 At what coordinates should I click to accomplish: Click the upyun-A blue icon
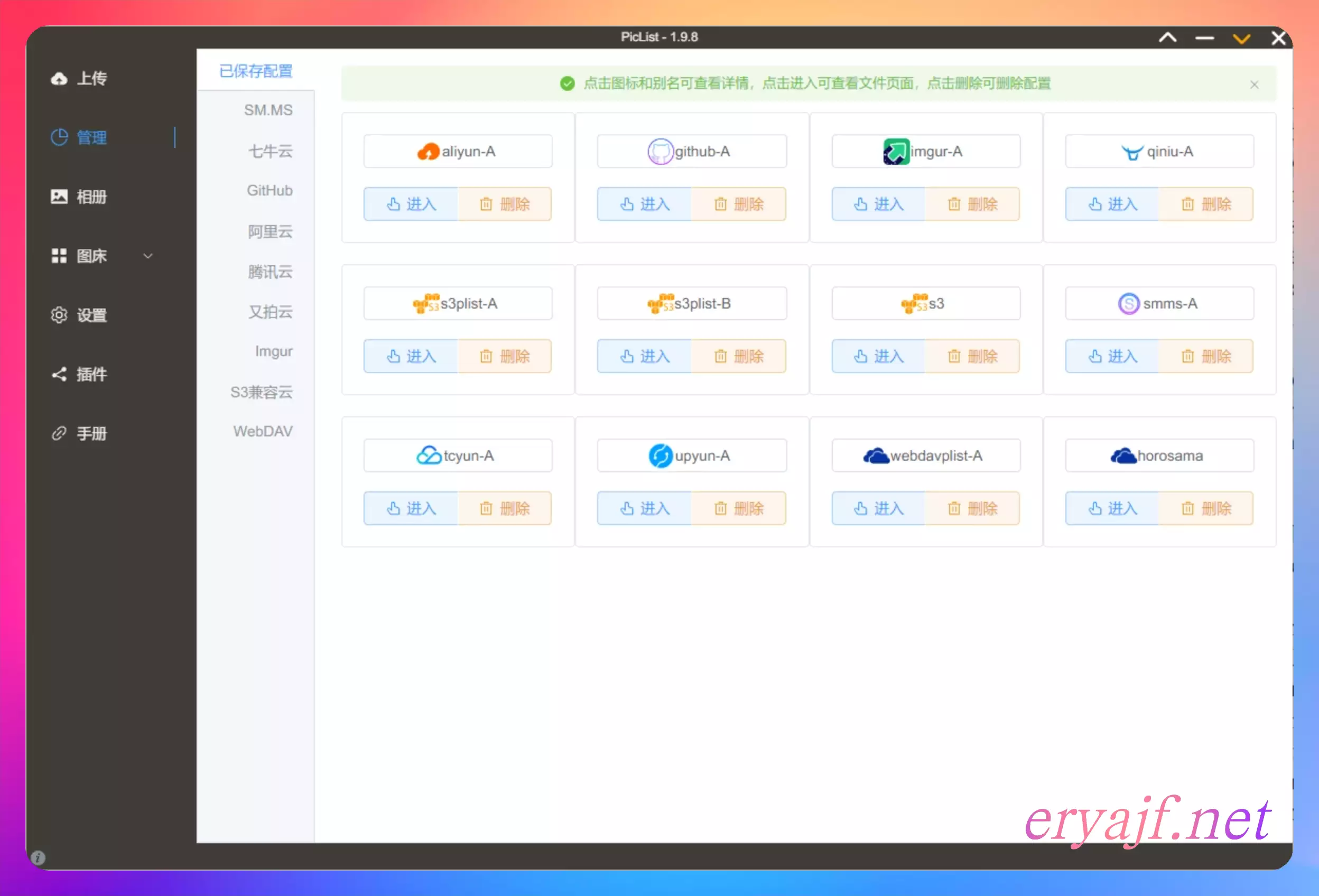point(660,456)
